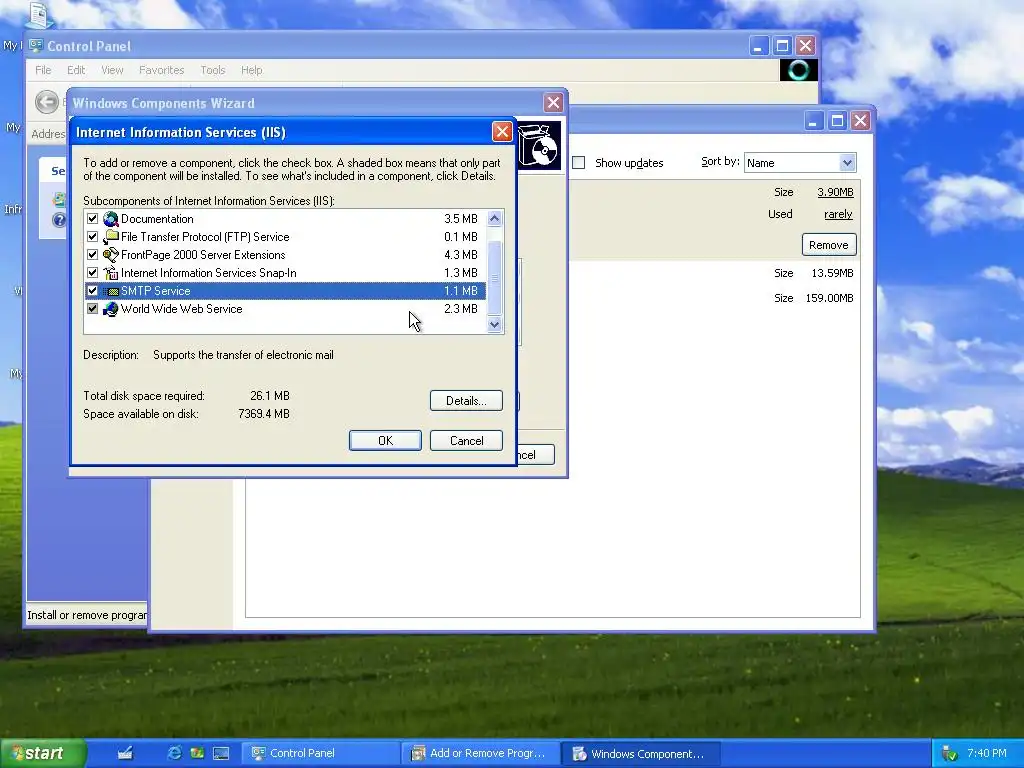Click the Windows Components Wizard CD box icon
Screen dimensions: 1024x768
(x=539, y=146)
